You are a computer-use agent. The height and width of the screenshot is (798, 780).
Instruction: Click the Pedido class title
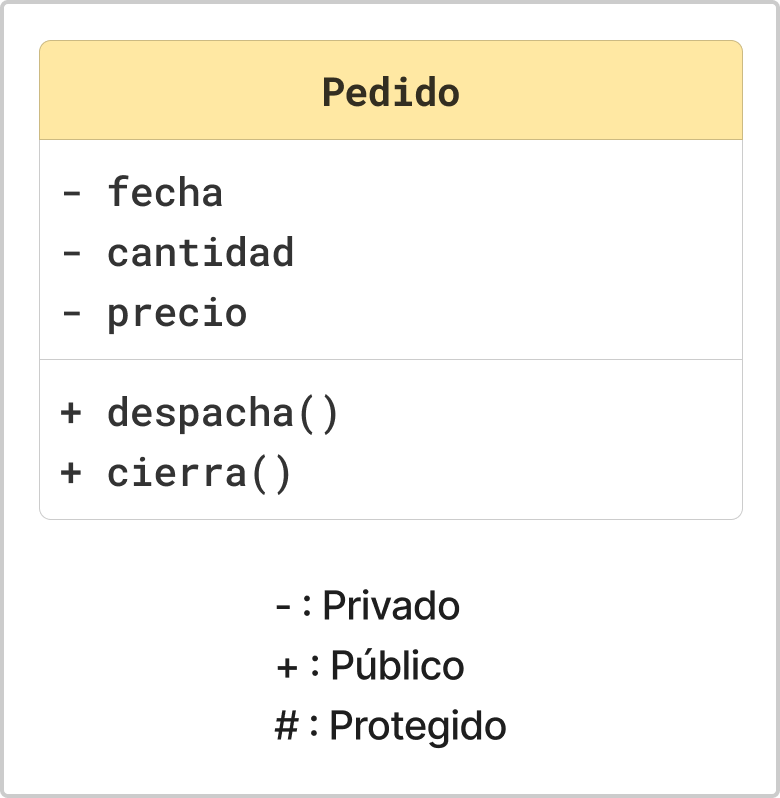391,92
